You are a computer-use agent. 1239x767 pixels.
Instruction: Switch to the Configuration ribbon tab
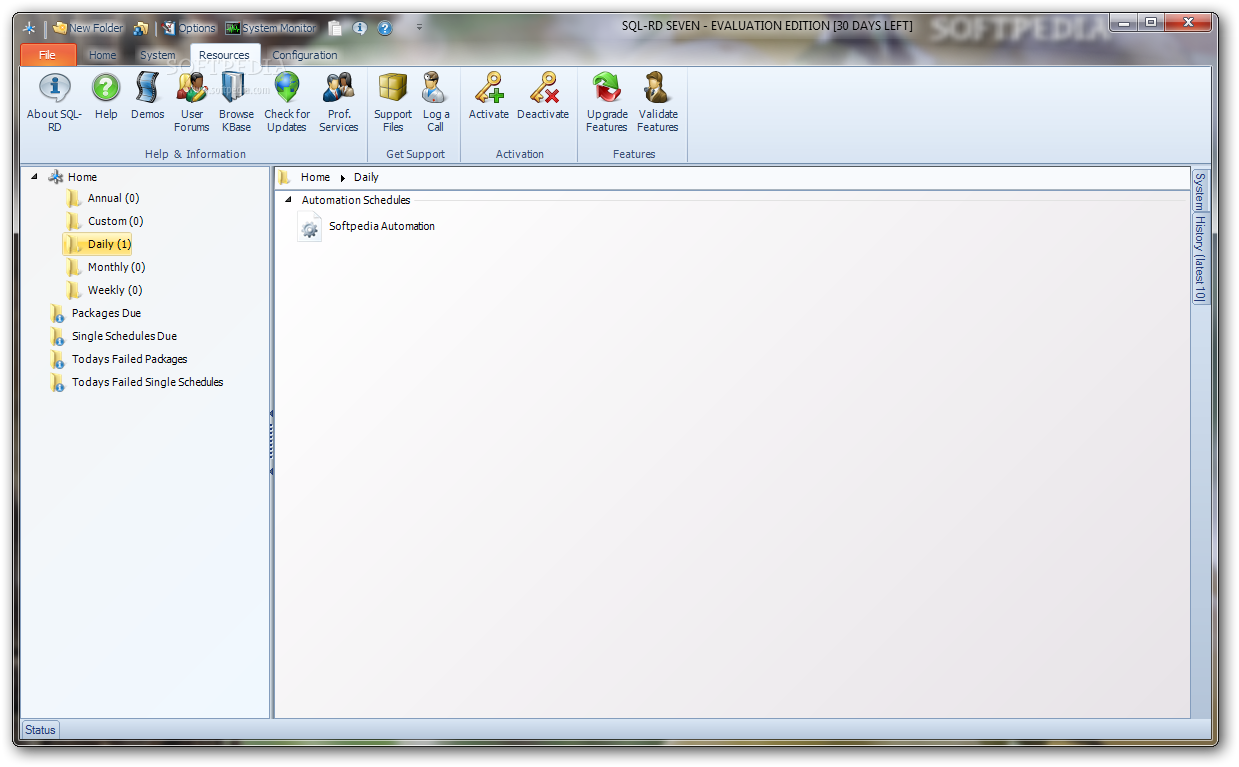tap(305, 55)
